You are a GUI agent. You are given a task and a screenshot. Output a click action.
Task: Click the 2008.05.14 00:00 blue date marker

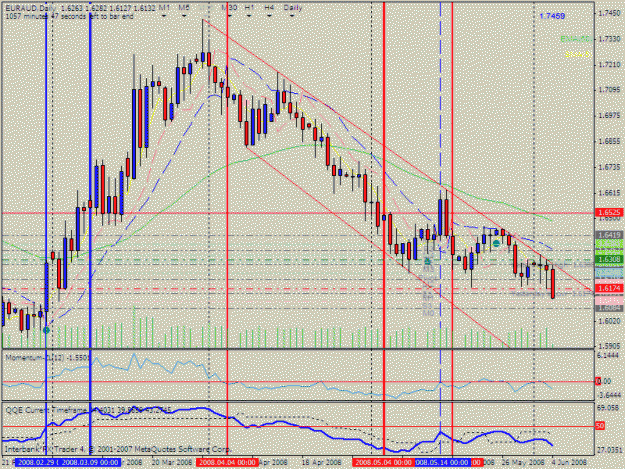click(x=442, y=462)
